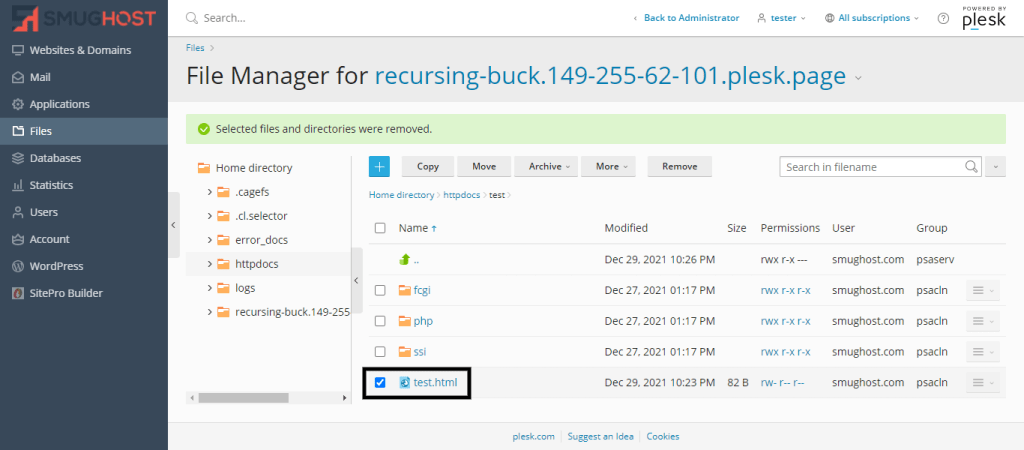Image resolution: width=1024 pixels, height=450 pixels.
Task: Open Websites & Domains in sidebar
Action: 84,50
